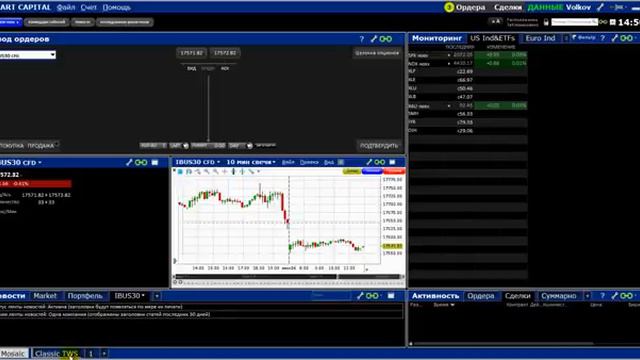
Task: Open wrench settings in news panel
Action: pyautogui.click(x=360, y=296)
